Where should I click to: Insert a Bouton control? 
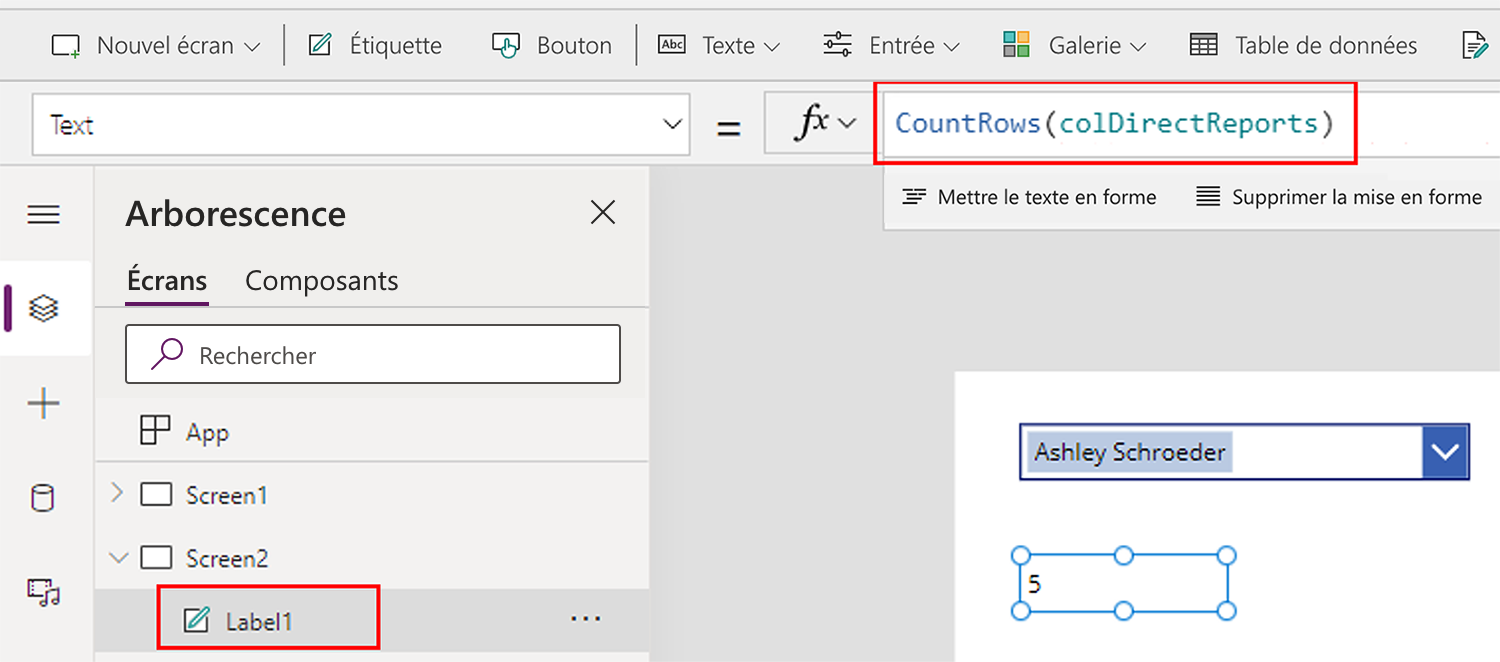click(x=551, y=44)
